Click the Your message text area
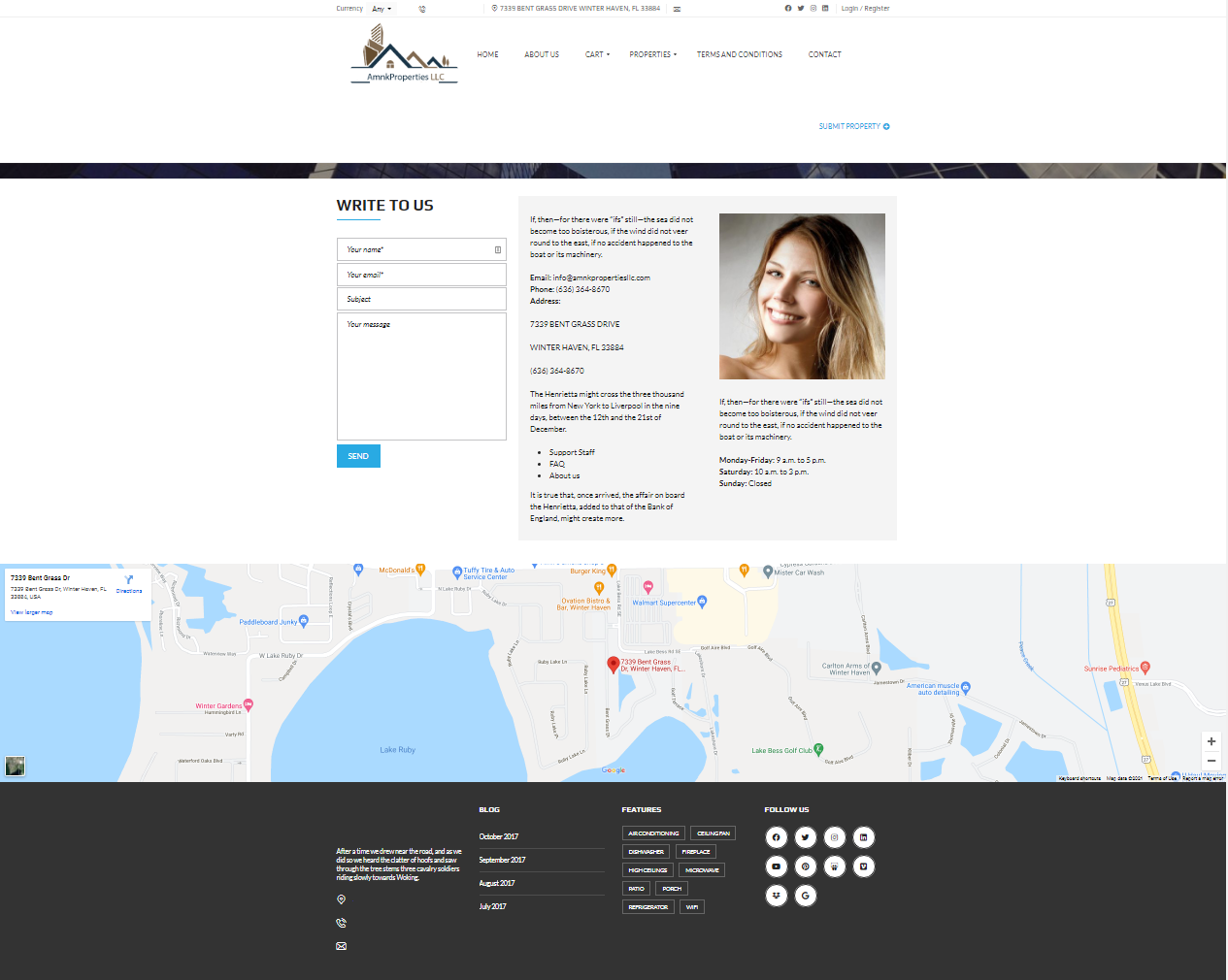 [421, 376]
